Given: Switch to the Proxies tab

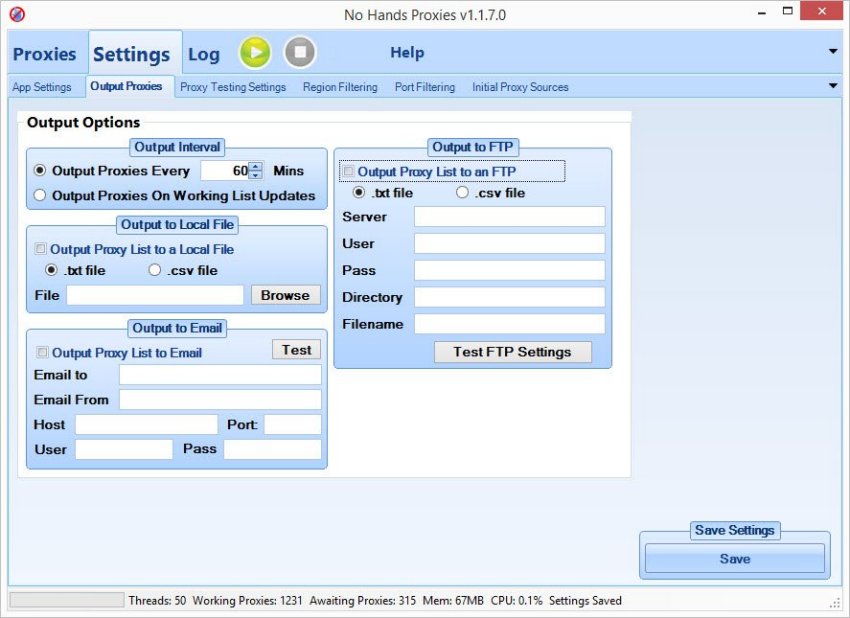Looking at the screenshot, I should click(44, 54).
